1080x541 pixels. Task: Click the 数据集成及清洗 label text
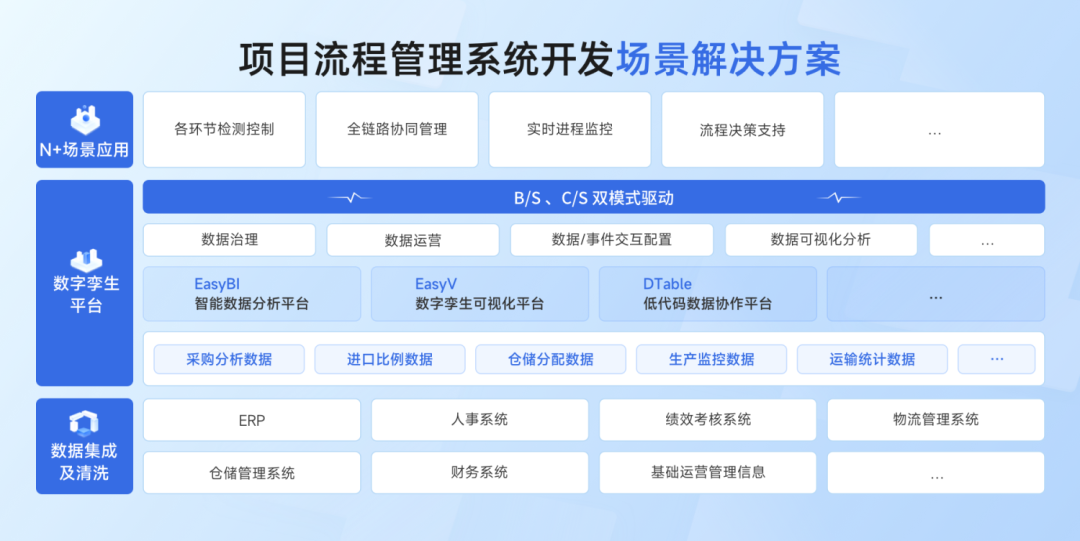84,462
